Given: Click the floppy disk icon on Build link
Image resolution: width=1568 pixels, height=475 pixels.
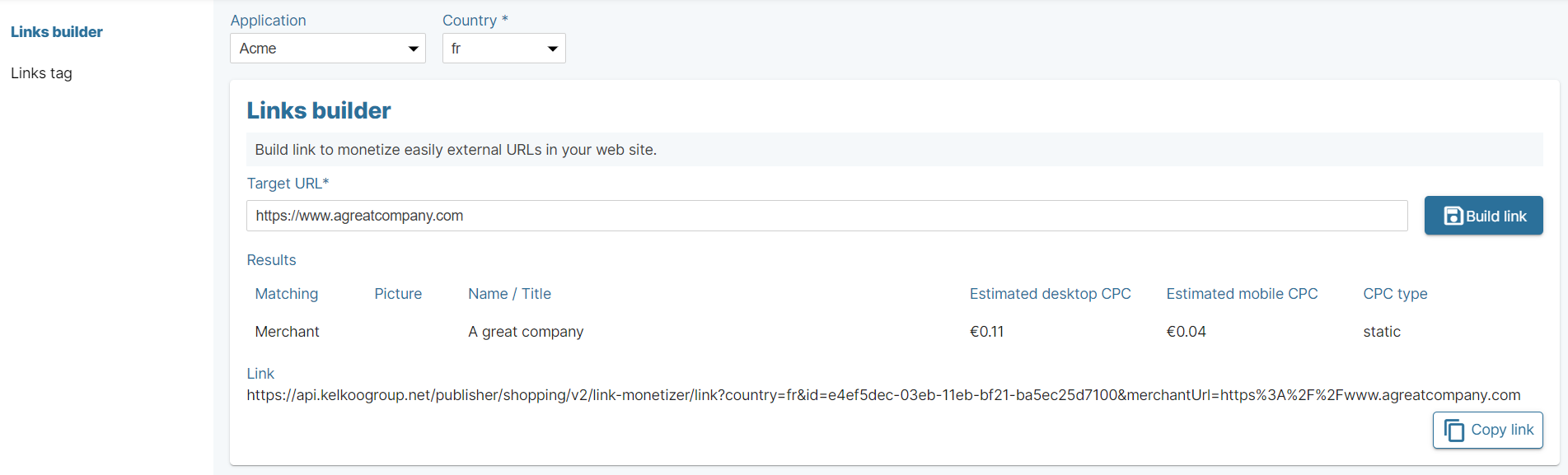Looking at the screenshot, I should click(x=1453, y=216).
